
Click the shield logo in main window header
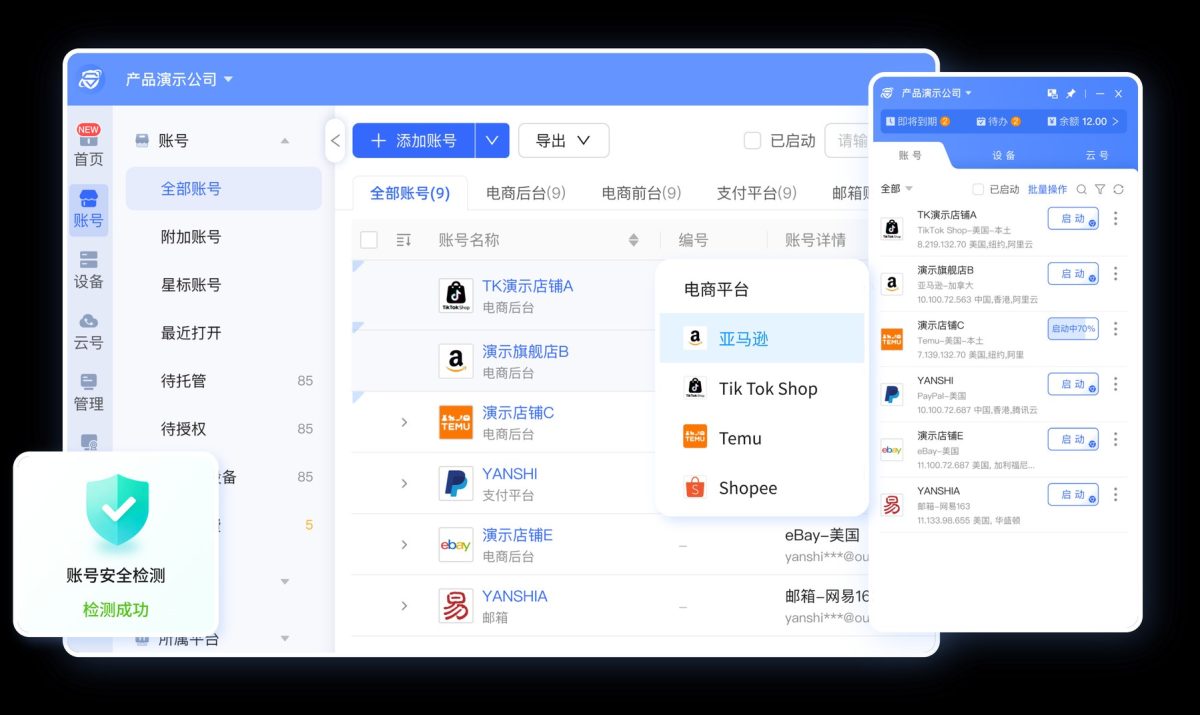click(x=92, y=79)
